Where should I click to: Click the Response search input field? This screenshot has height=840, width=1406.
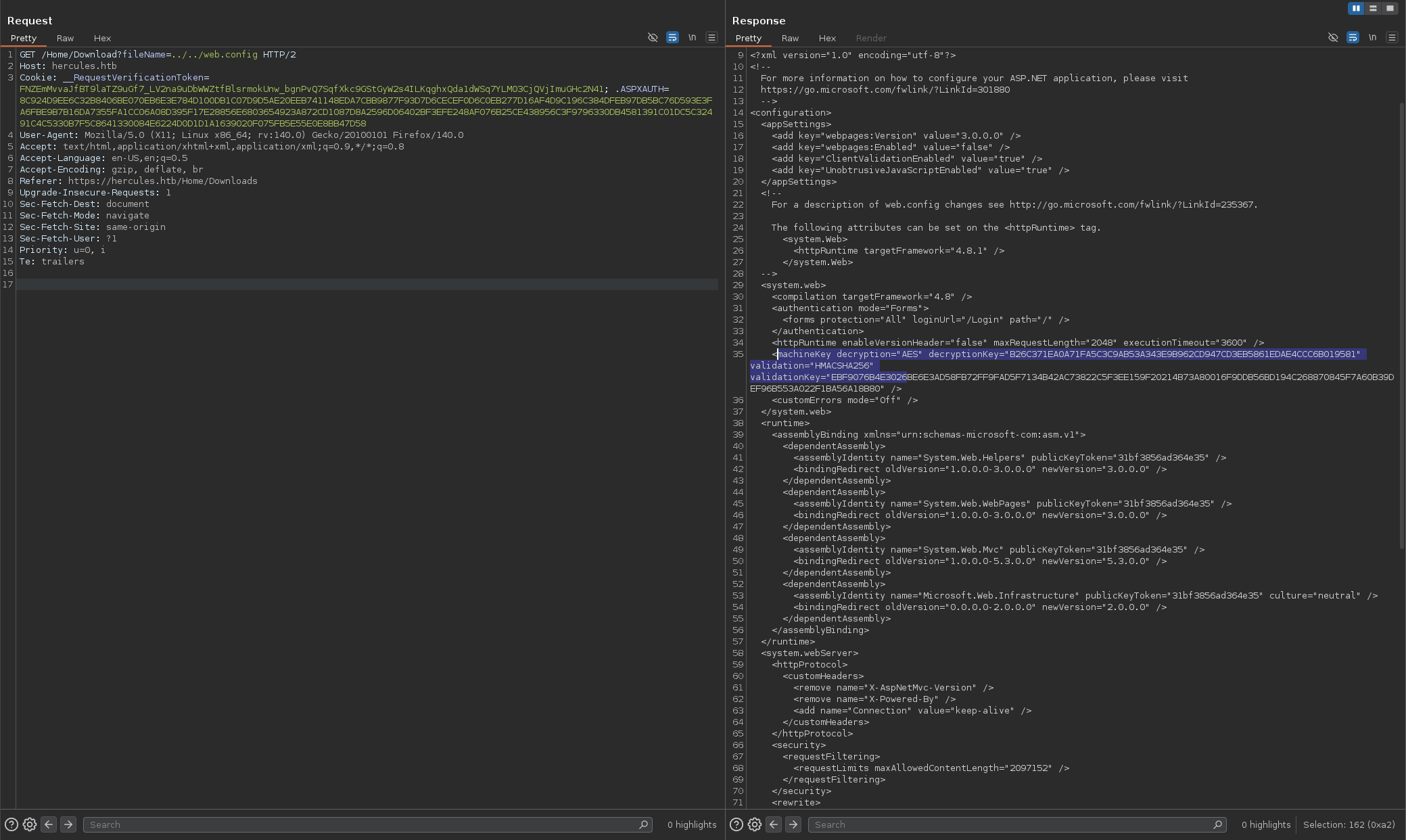coord(1011,824)
